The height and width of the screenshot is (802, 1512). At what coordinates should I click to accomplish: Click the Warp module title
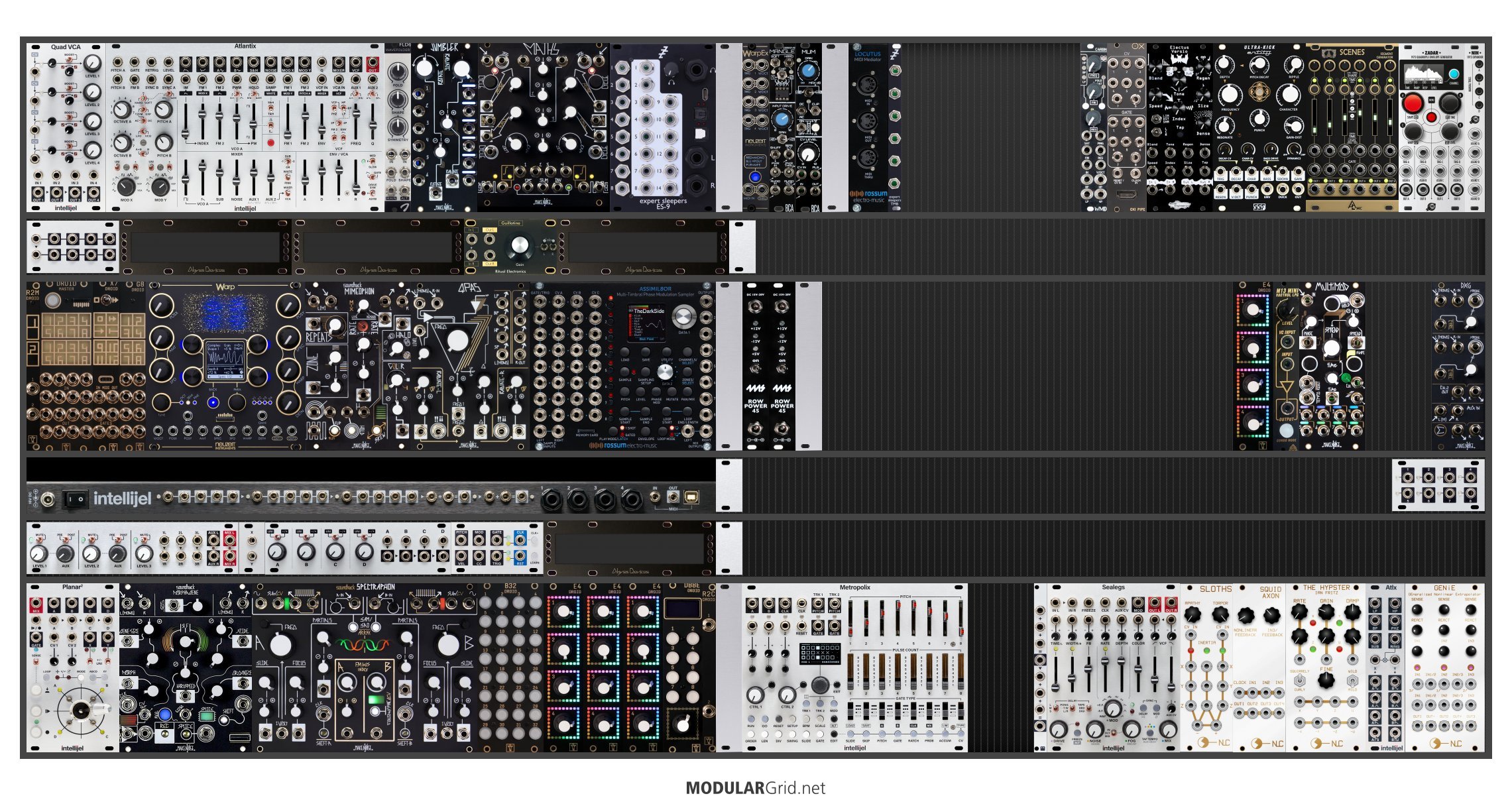[x=225, y=288]
